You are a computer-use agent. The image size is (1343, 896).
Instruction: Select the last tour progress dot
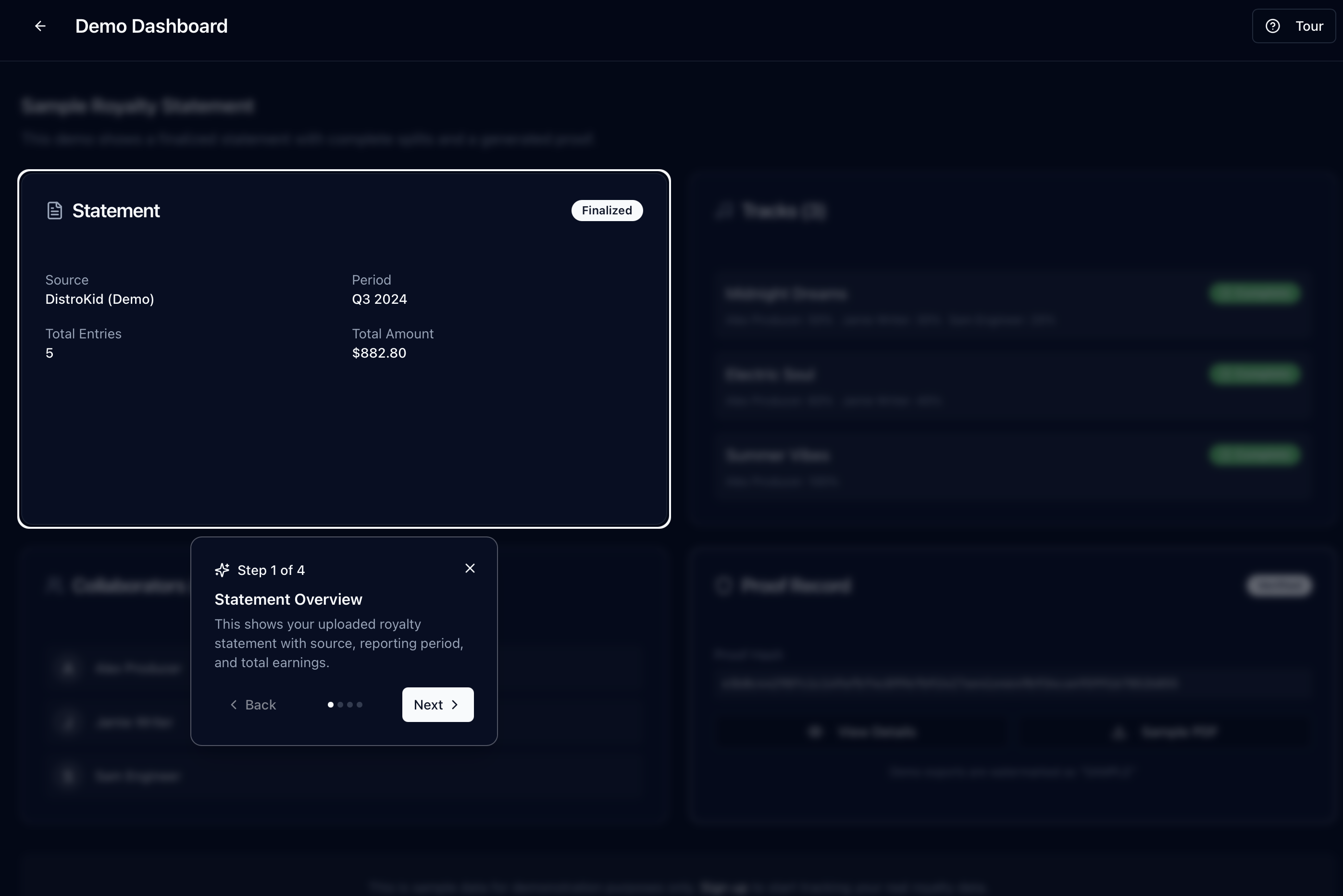click(x=360, y=705)
